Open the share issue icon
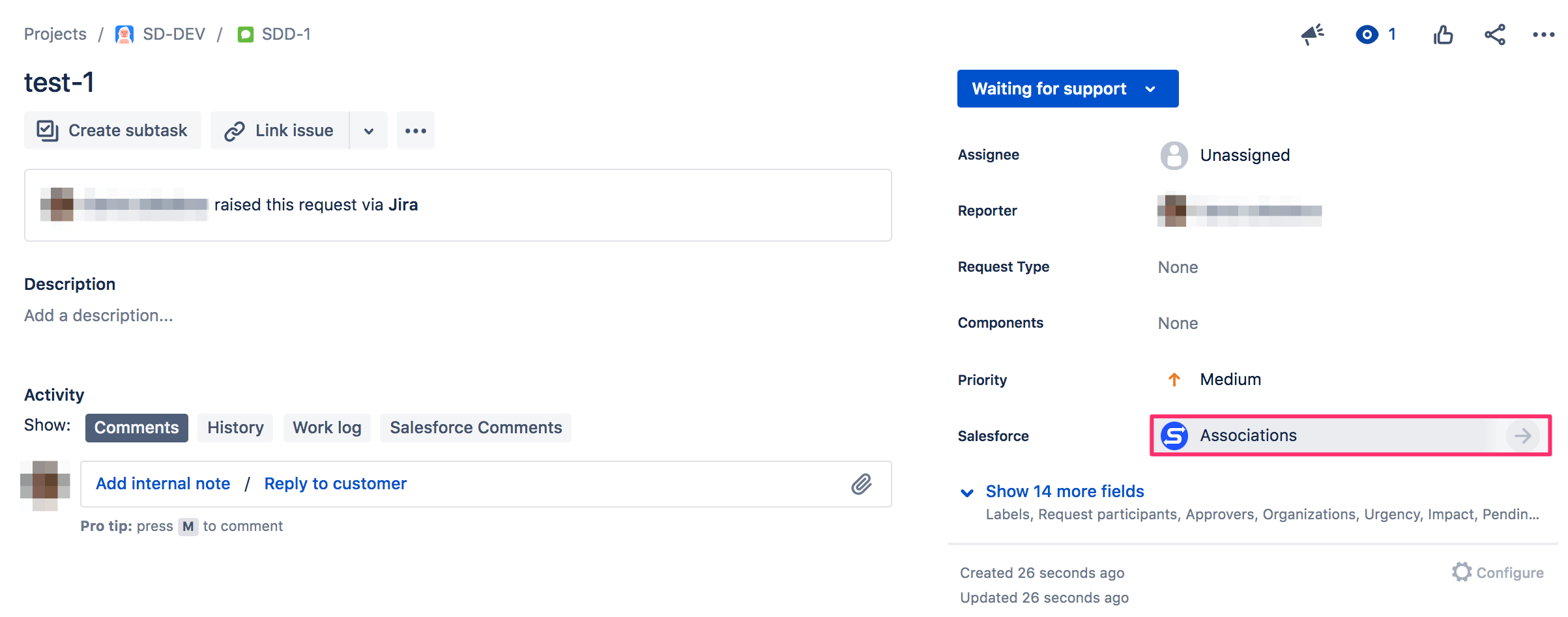 tap(1494, 35)
